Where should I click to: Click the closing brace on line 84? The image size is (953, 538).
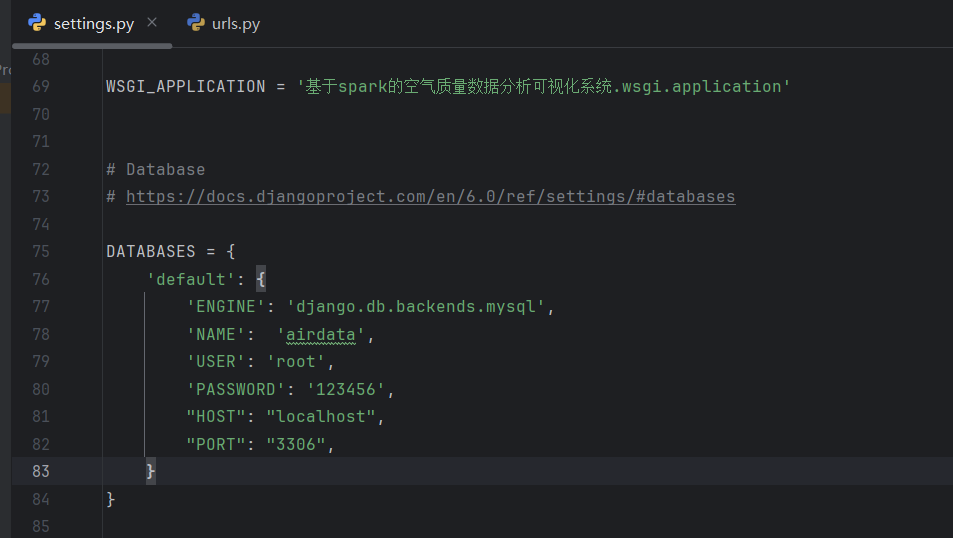[x=111, y=499]
